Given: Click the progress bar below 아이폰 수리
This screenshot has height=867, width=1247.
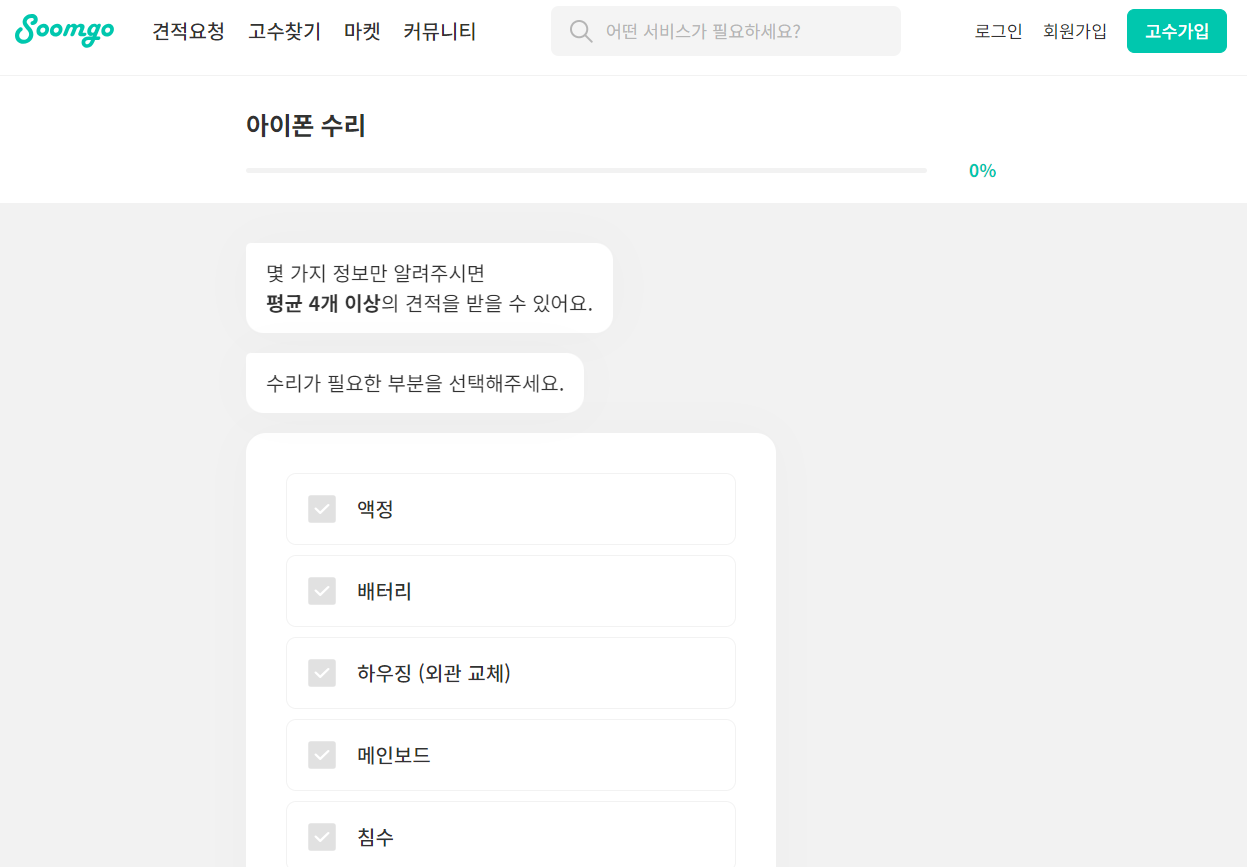Looking at the screenshot, I should point(586,170).
